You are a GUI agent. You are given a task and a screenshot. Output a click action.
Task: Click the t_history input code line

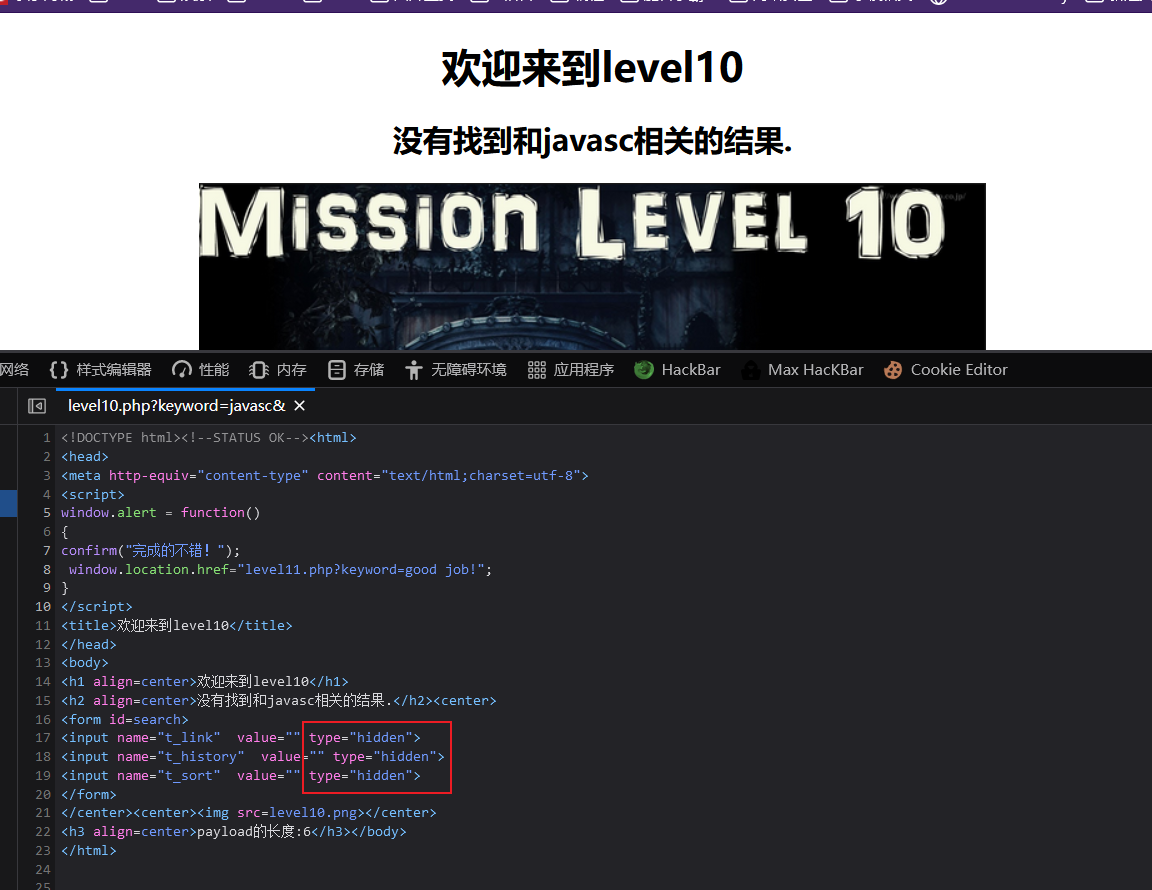click(x=253, y=756)
